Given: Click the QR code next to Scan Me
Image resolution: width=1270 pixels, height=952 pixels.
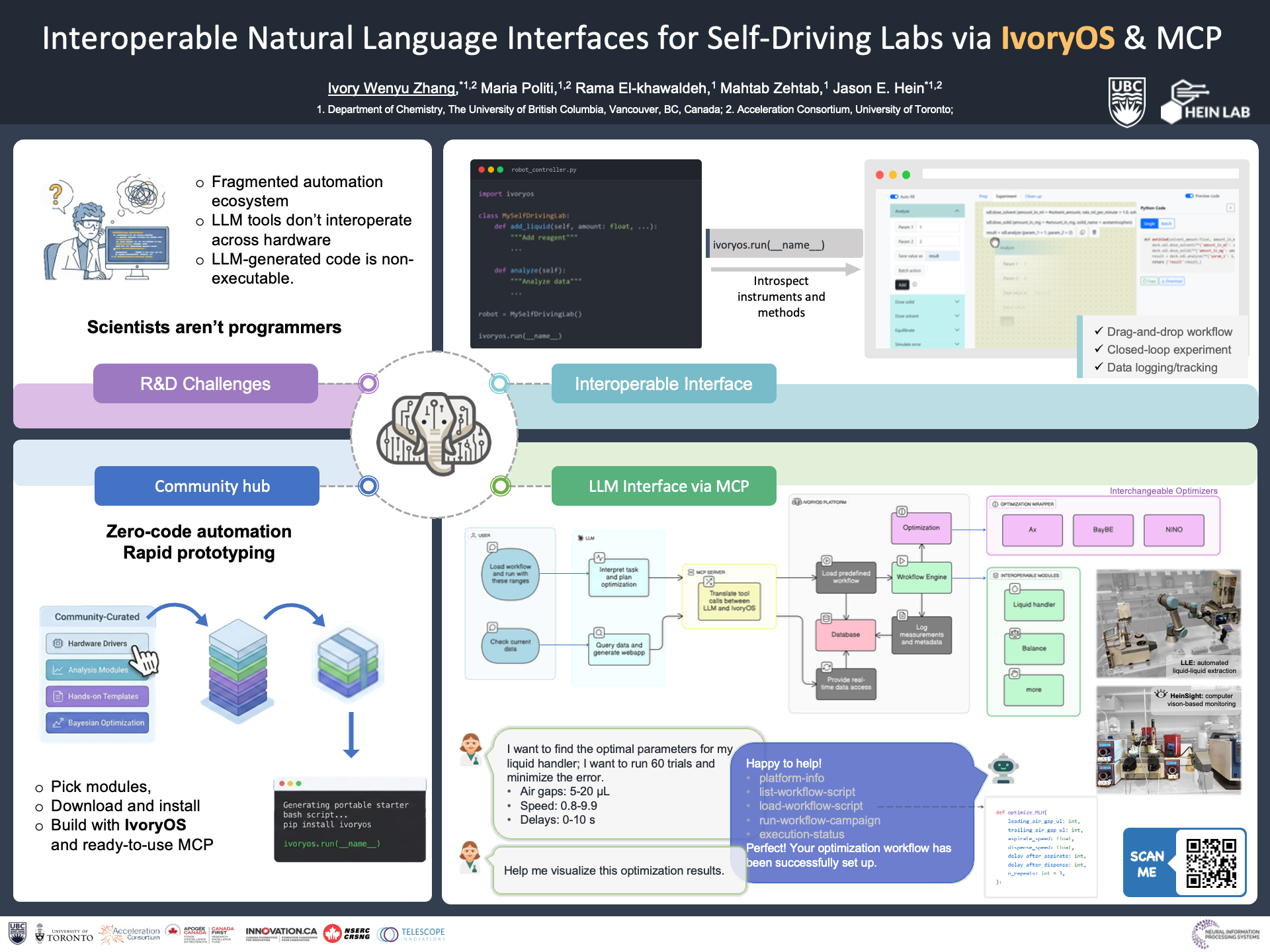Looking at the screenshot, I should 1210,862.
